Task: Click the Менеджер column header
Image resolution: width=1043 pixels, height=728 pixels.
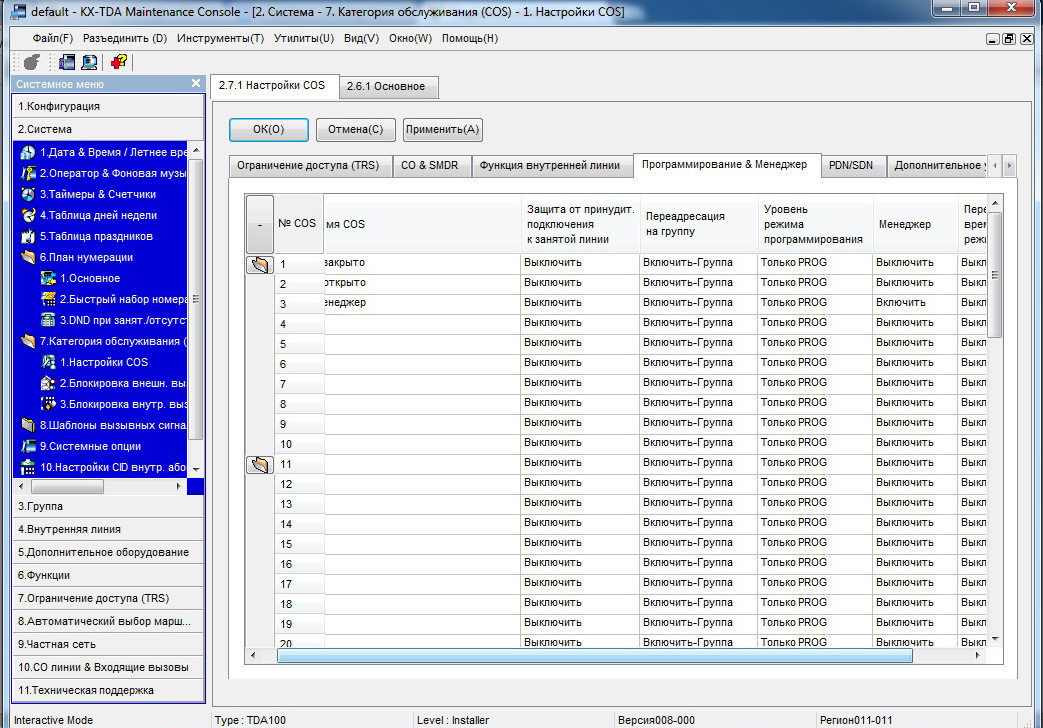Action: click(x=915, y=224)
